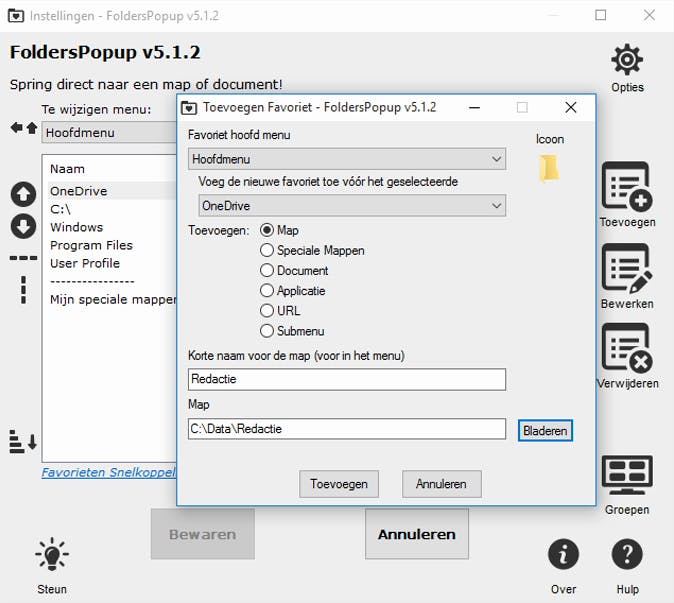
Task: Click yellow folder Icoon in dialog
Action: [549, 168]
